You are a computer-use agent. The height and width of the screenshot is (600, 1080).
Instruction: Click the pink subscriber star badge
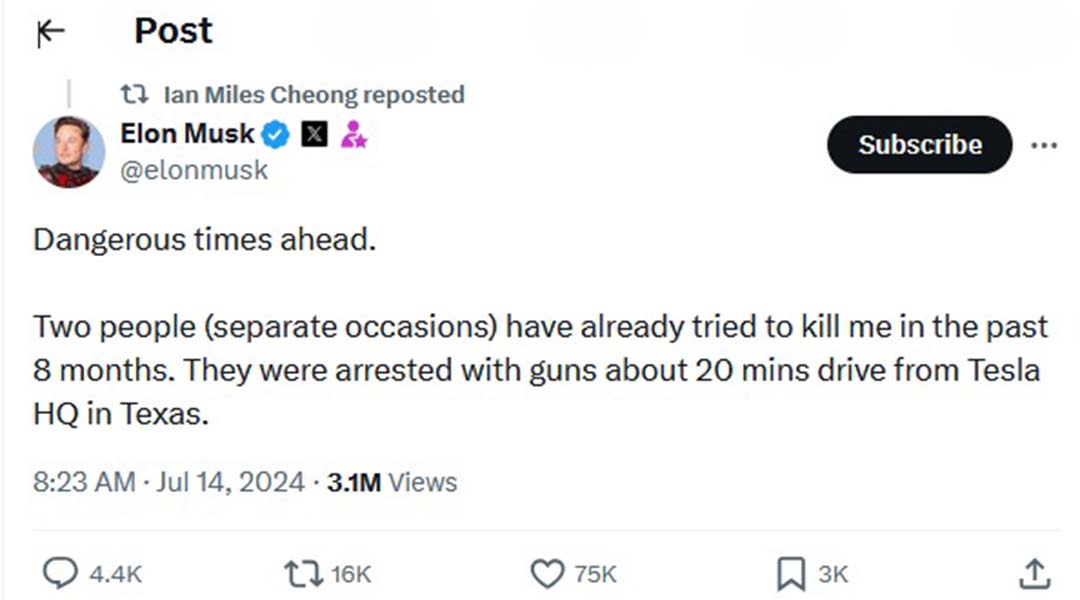353,134
